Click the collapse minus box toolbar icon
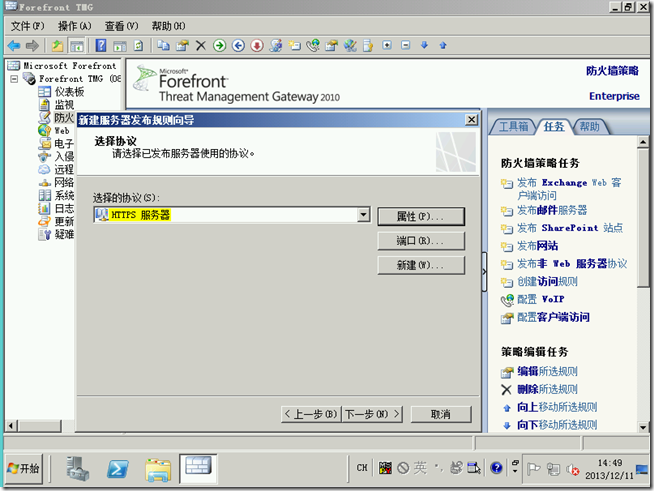The image size is (654, 491). click(406, 45)
